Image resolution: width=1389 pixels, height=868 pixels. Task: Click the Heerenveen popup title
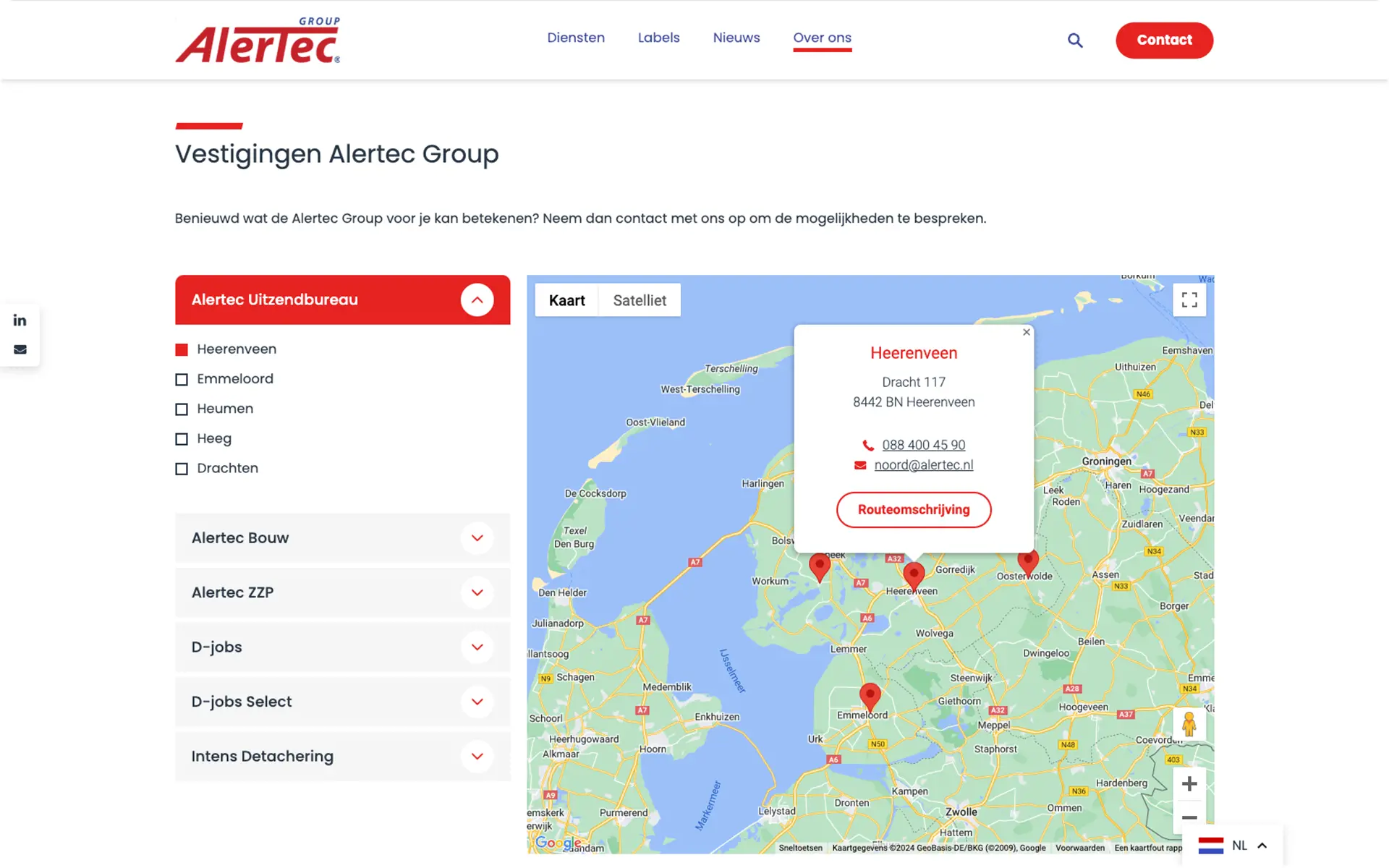pyautogui.click(x=914, y=353)
